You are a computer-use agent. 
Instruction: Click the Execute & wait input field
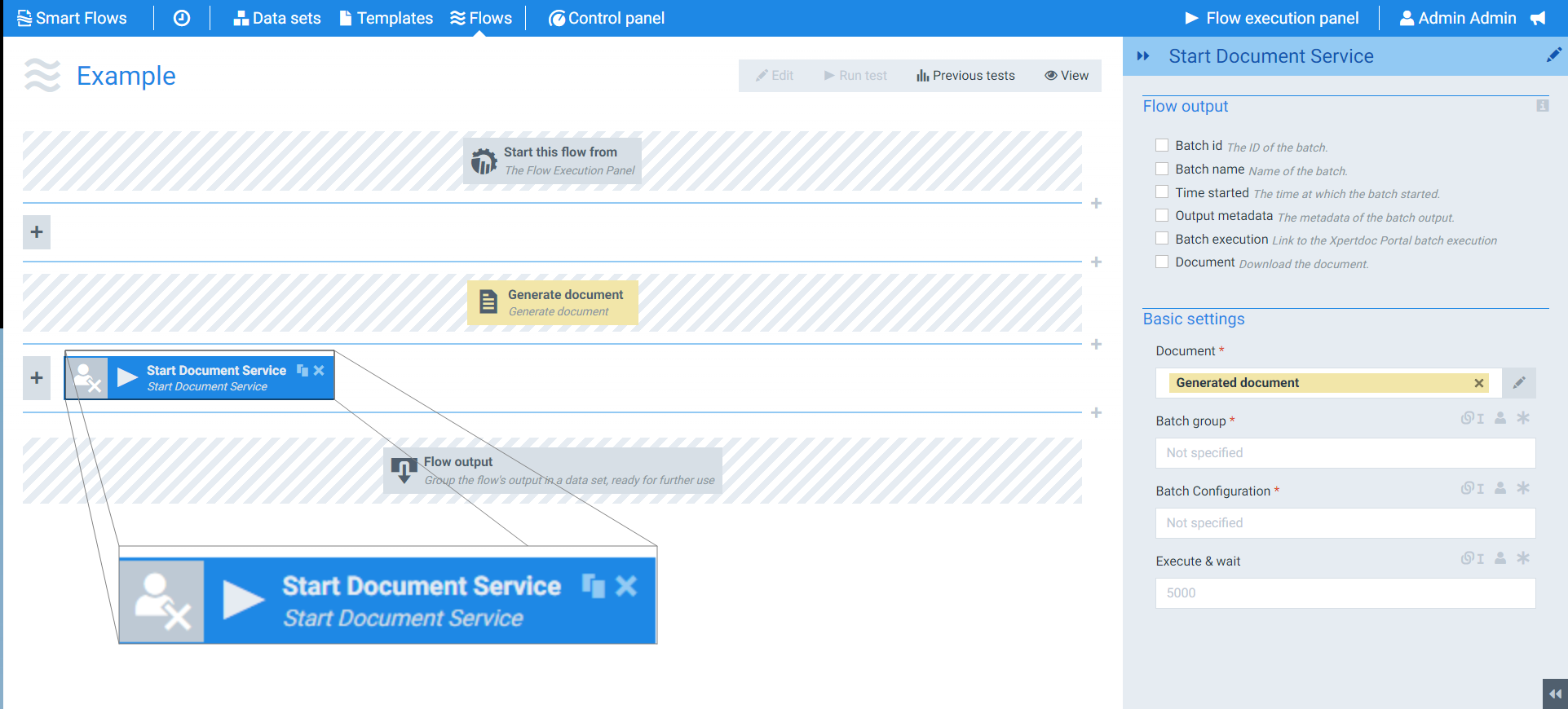(x=1345, y=593)
